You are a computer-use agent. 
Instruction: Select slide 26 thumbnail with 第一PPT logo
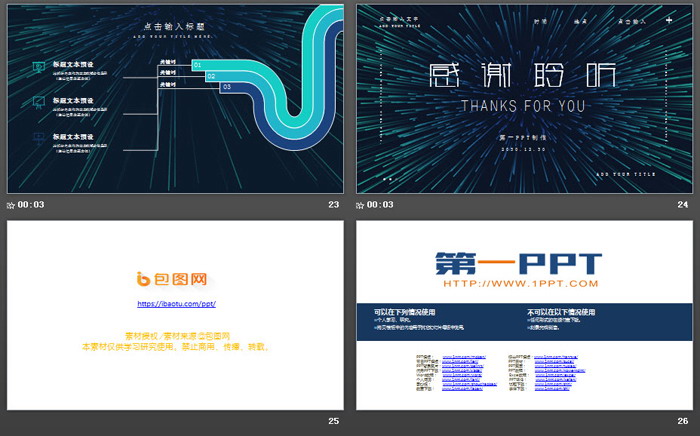pyautogui.click(x=524, y=315)
